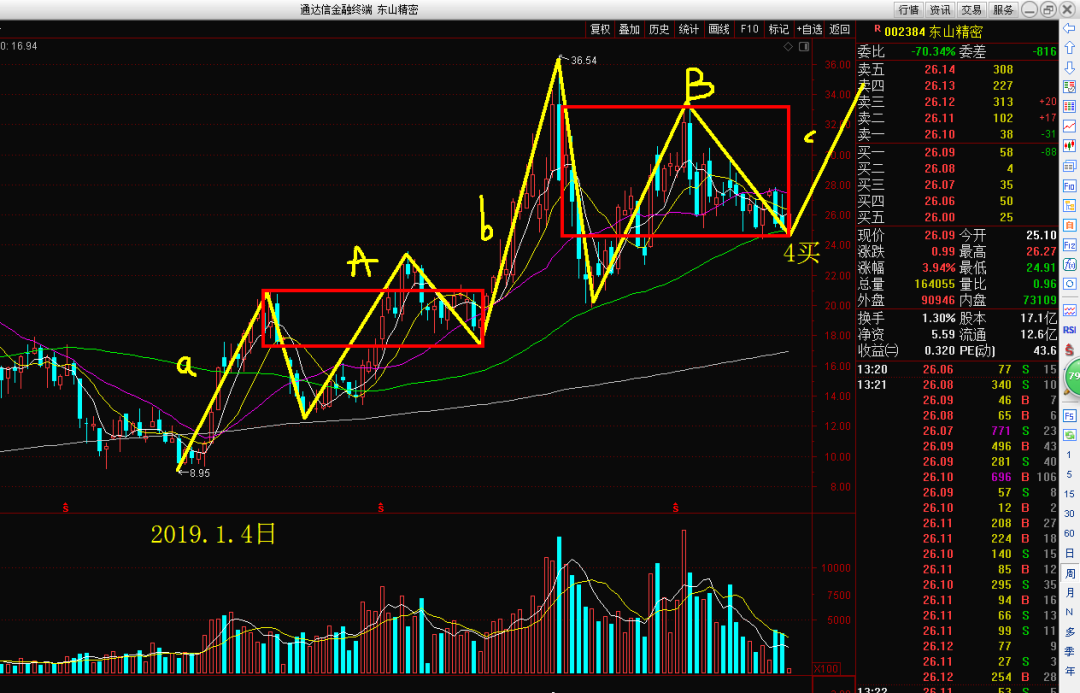Click the circle tool icon in sidebar
Screen dimensions: 1080x693
click(x=1070, y=284)
